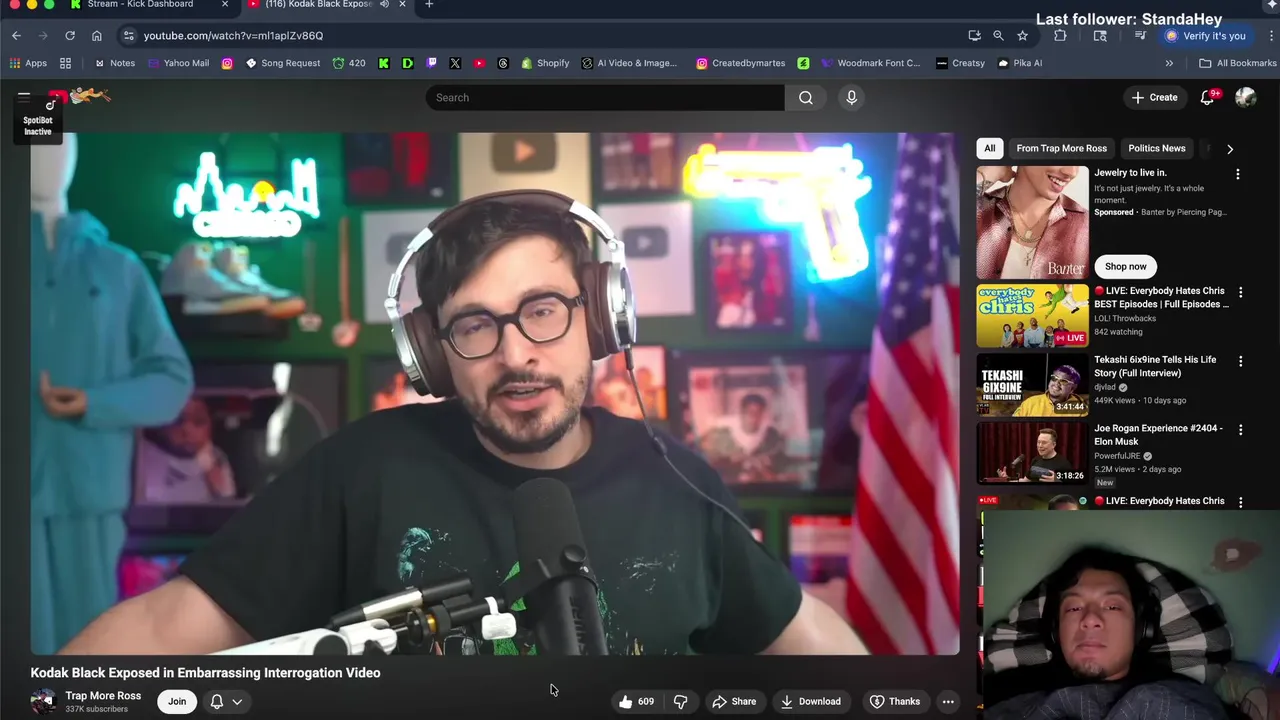Open zoom magnifier in address bar
Viewport: 1280px width, 720px height.
click(x=998, y=35)
